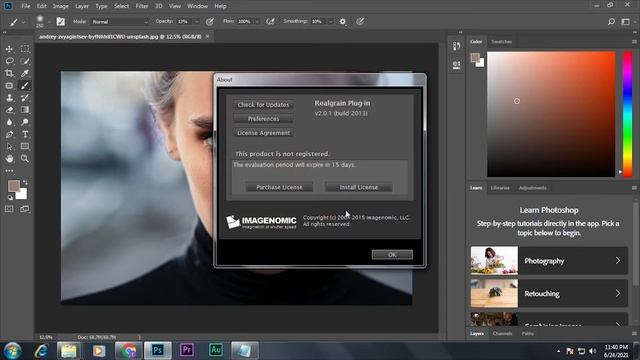Select the History Brush tool

25,98
